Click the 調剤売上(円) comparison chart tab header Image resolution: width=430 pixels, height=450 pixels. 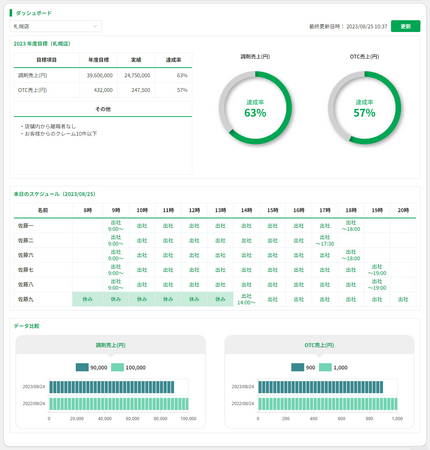[111, 345]
